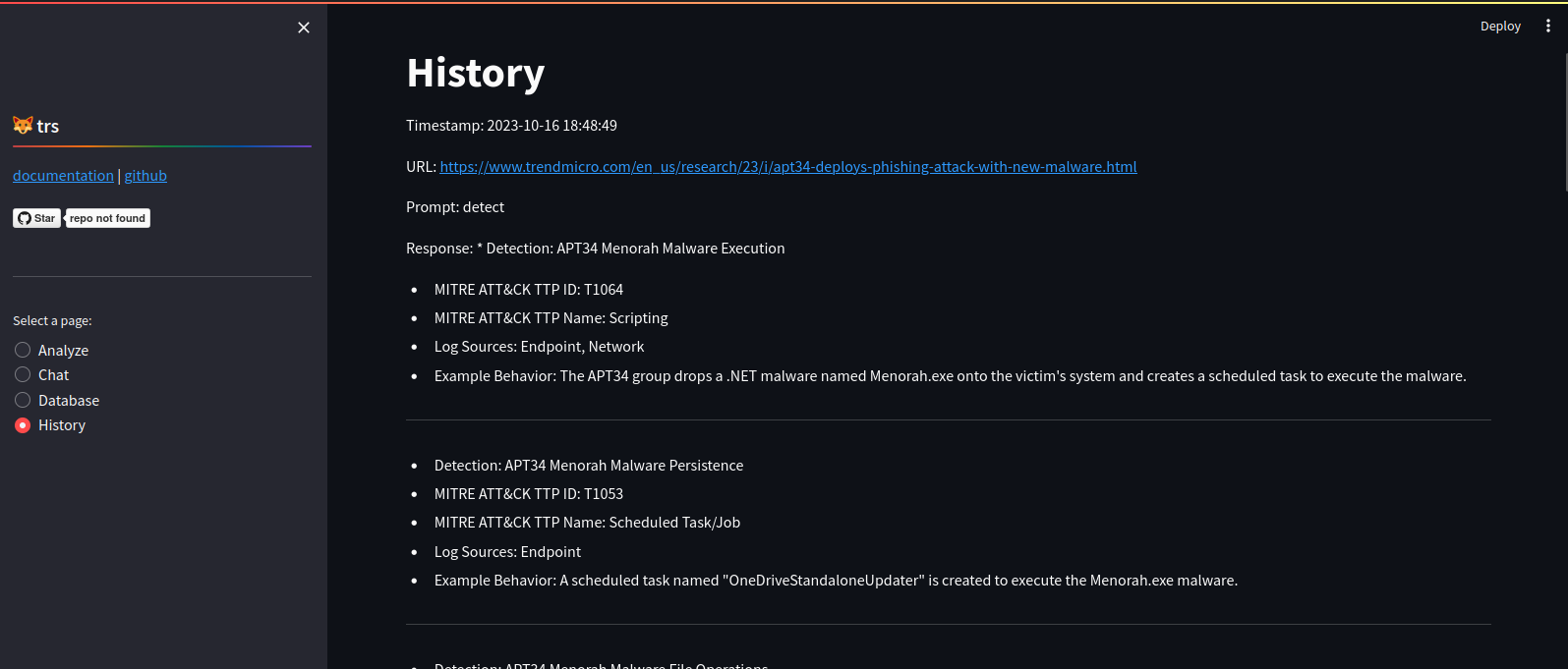Click the Deploy button

tap(1500, 27)
